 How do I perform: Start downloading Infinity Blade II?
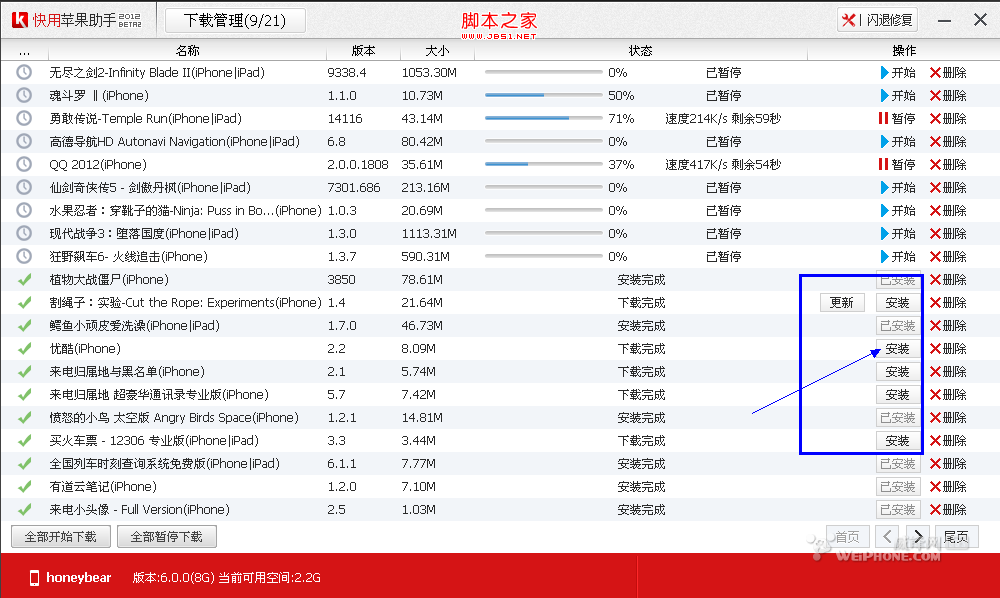pyautogui.click(x=897, y=73)
